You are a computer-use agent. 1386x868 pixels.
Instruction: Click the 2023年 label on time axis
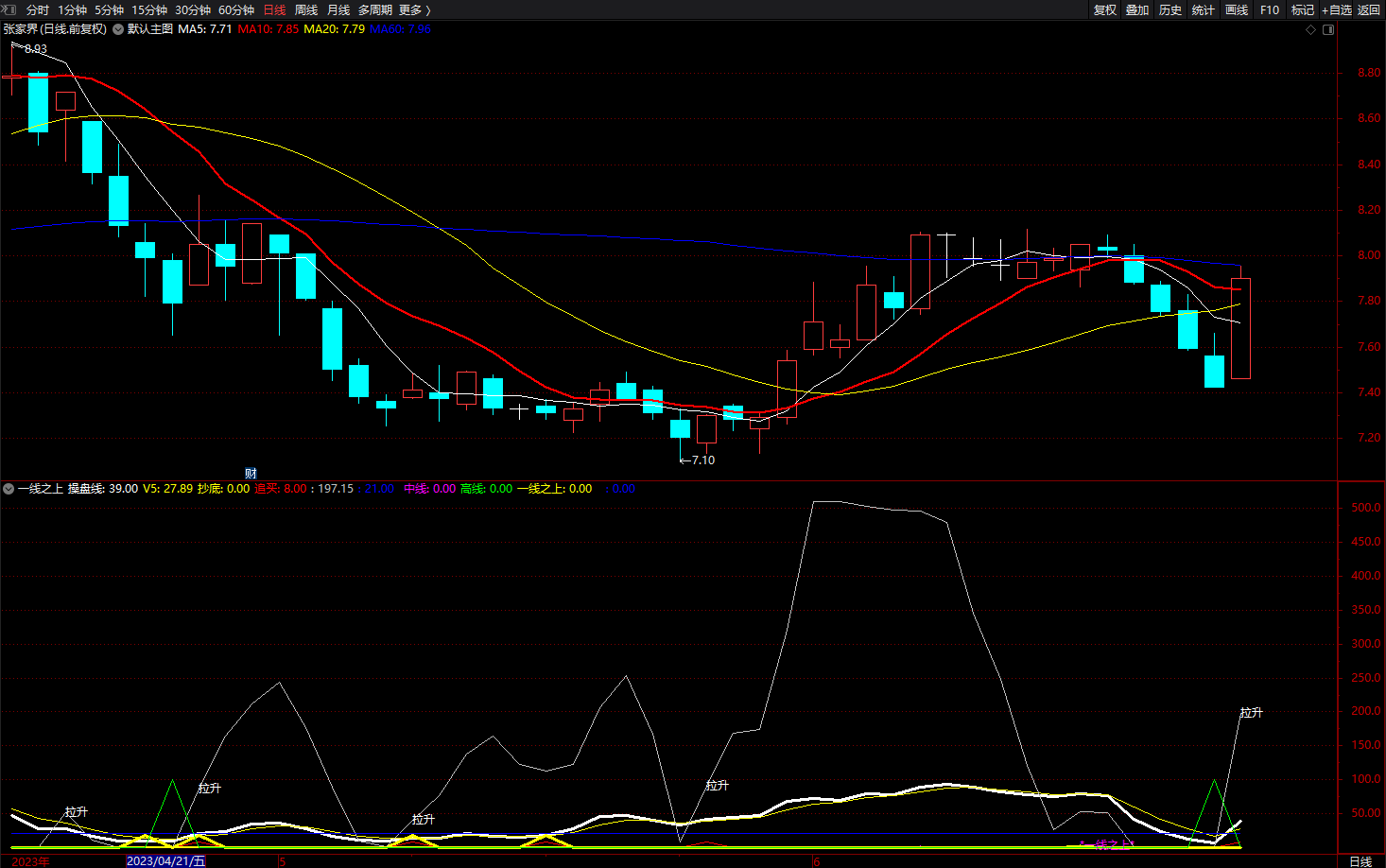[31, 861]
